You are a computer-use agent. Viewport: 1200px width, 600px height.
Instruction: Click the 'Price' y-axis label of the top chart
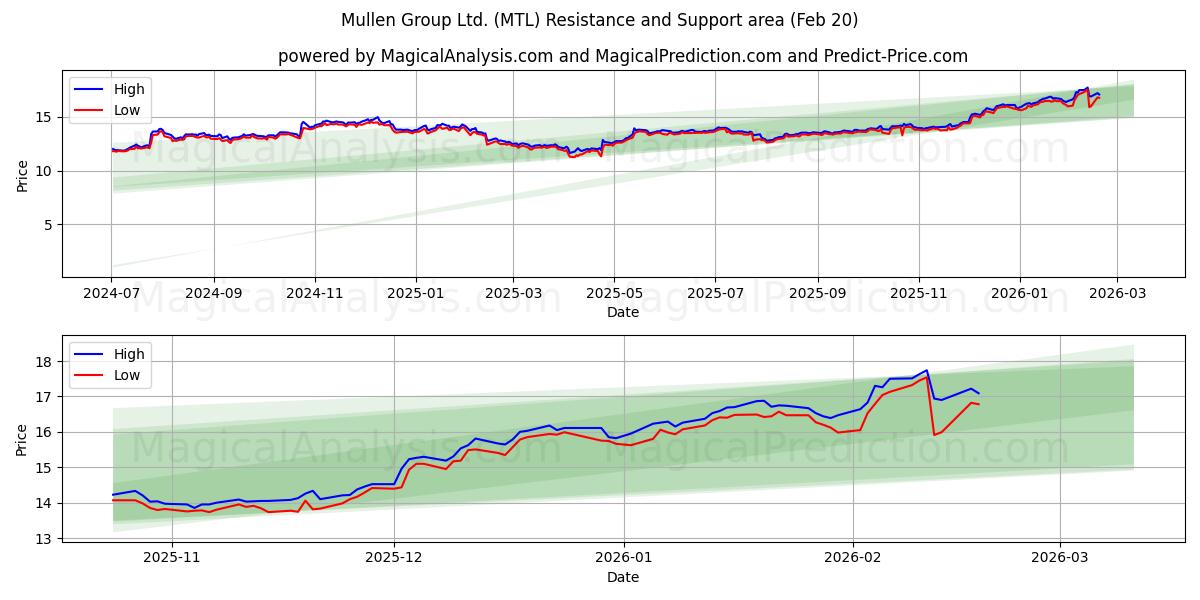(x=22, y=174)
